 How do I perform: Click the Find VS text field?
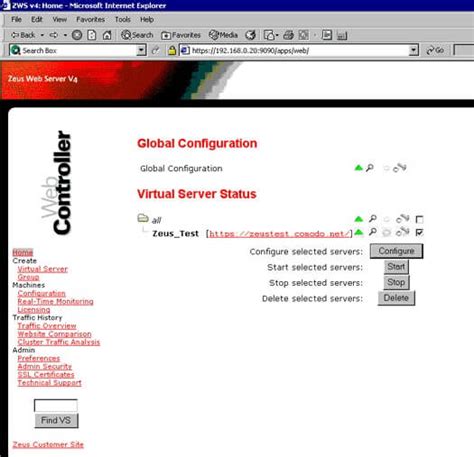pyautogui.click(x=56, y=405)
